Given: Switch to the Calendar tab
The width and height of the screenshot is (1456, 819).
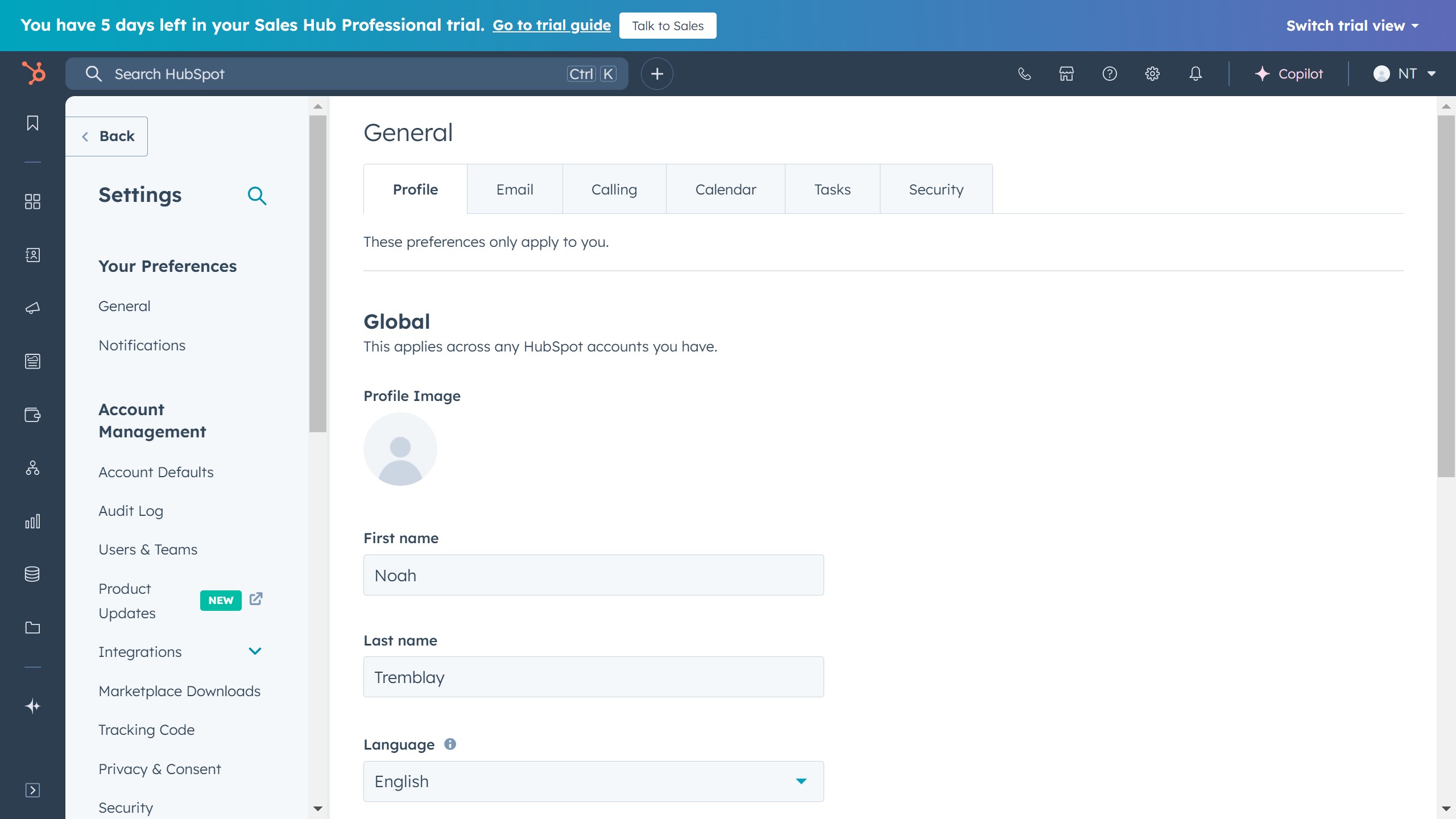Looking at the screenshot, I should coord(726,189).
